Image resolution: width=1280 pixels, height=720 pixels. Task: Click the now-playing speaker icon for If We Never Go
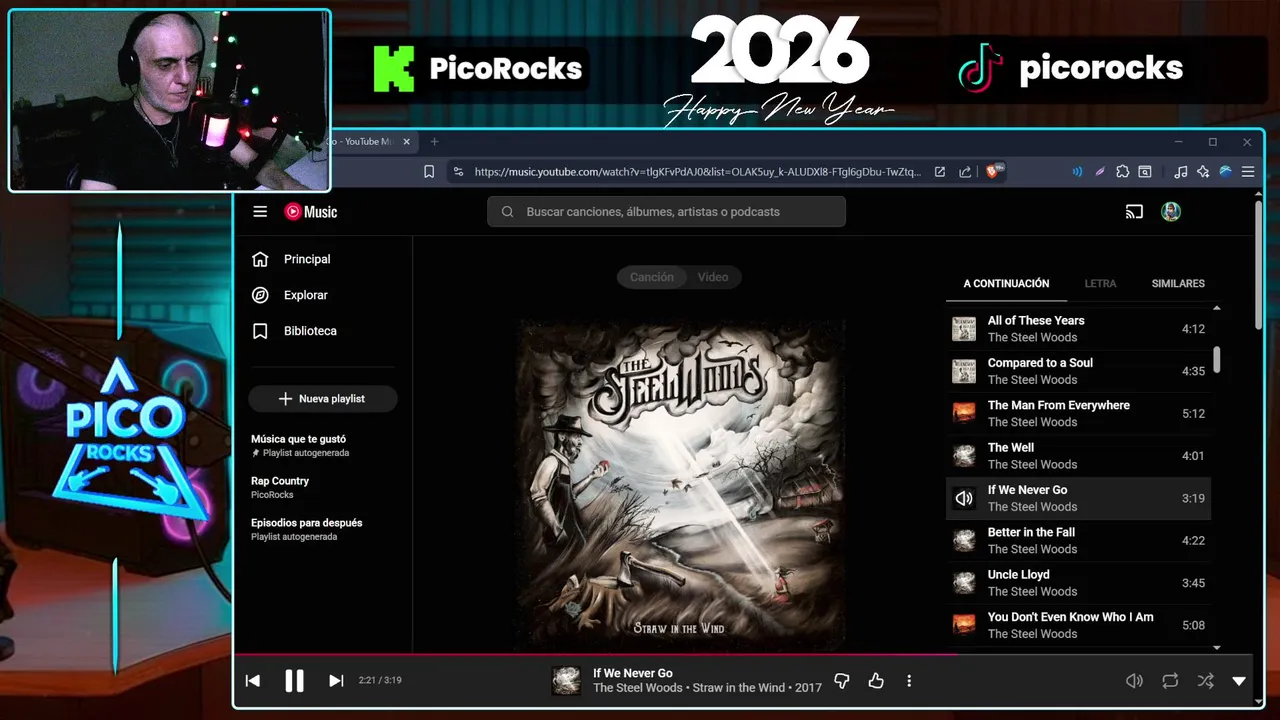pyautogui.click(x=964, y=498)
